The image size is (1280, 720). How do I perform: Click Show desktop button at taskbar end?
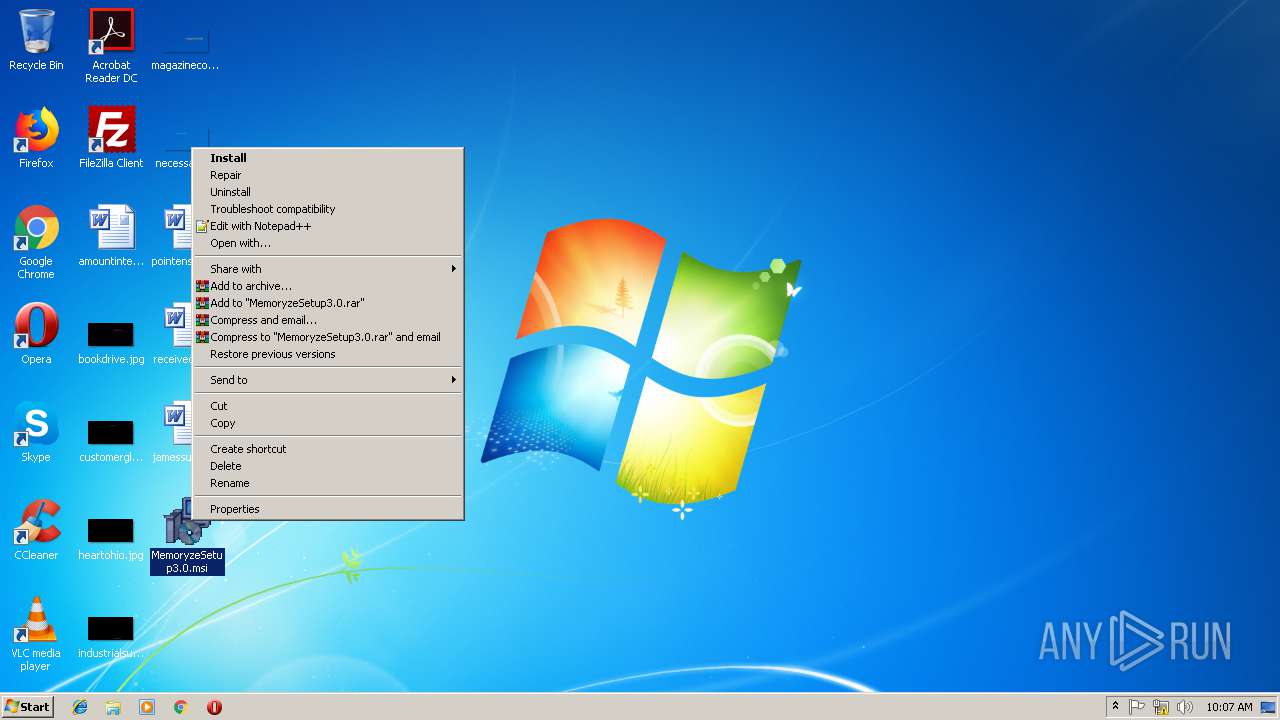(1268, 707)
